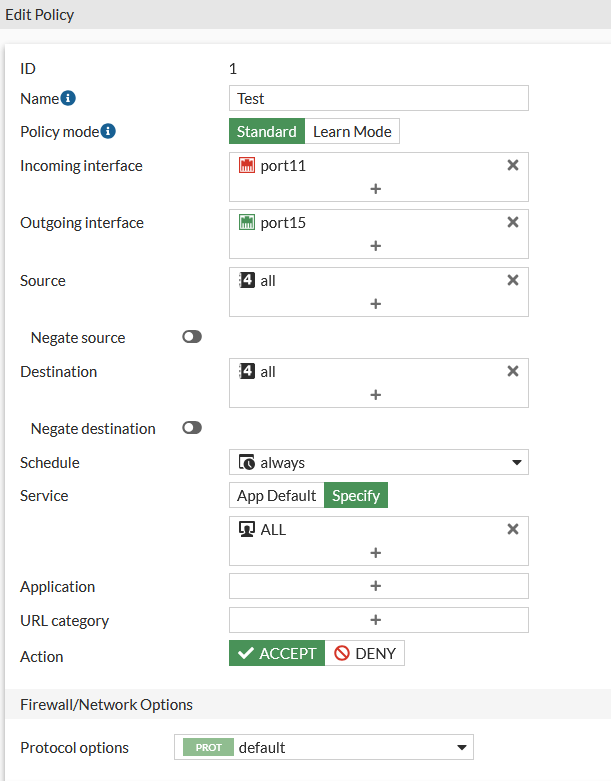
Task: Add an application with plus icon
Action: (x=376, y=586)
